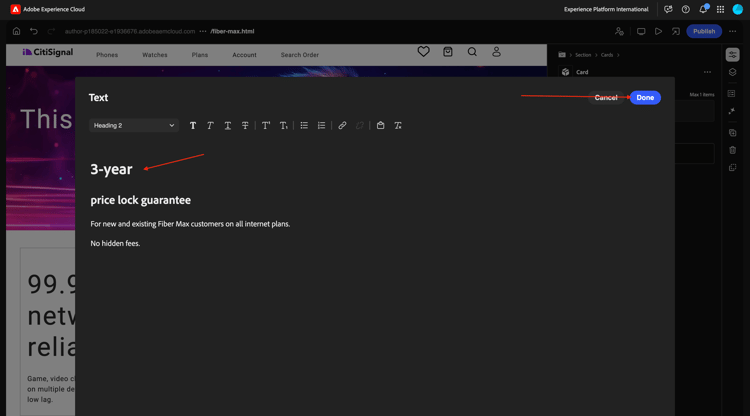Screen dimensions: 750x416
Task: Click the wishlist heart icon
Action: [x=423, y=52]
